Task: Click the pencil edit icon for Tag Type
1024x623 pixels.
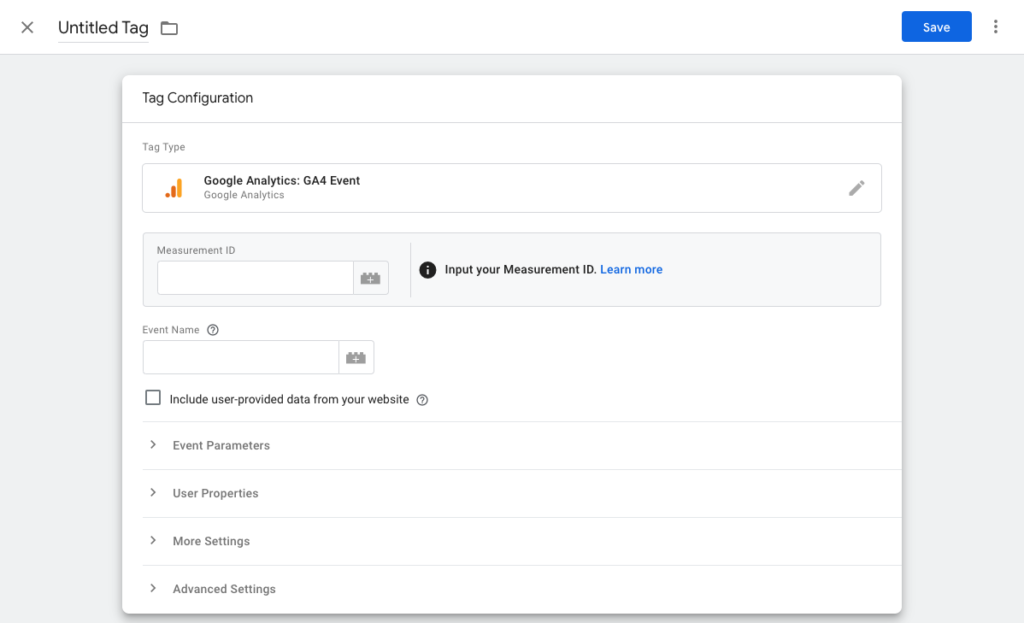Action: pyautogui.click(x=856, y=188)
